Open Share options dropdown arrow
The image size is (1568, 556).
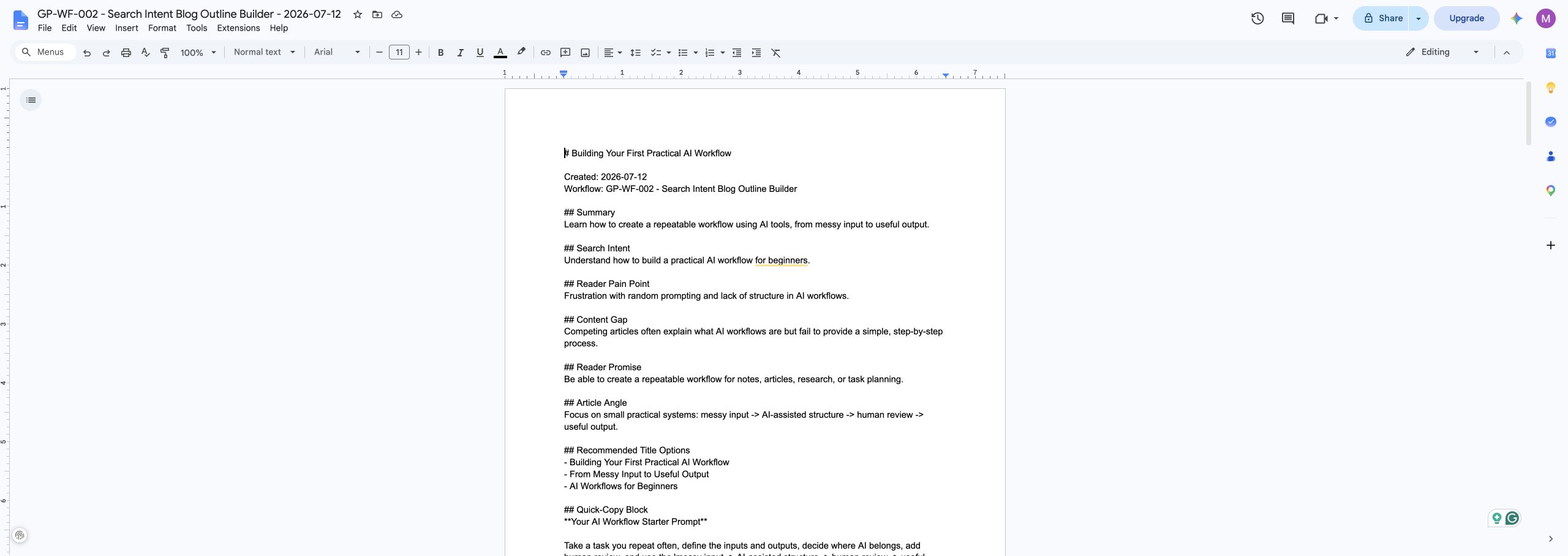click(1419, 18)
